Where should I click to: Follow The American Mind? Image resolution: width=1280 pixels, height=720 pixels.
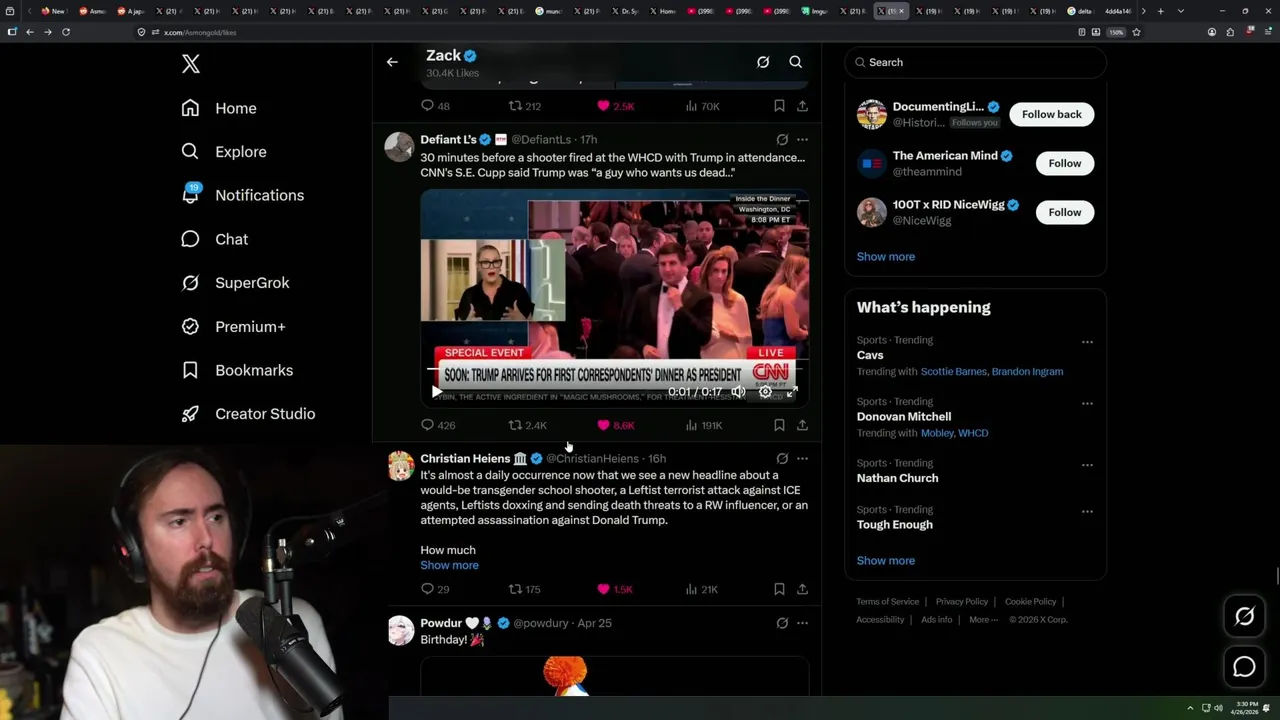tap(1065, 163)
